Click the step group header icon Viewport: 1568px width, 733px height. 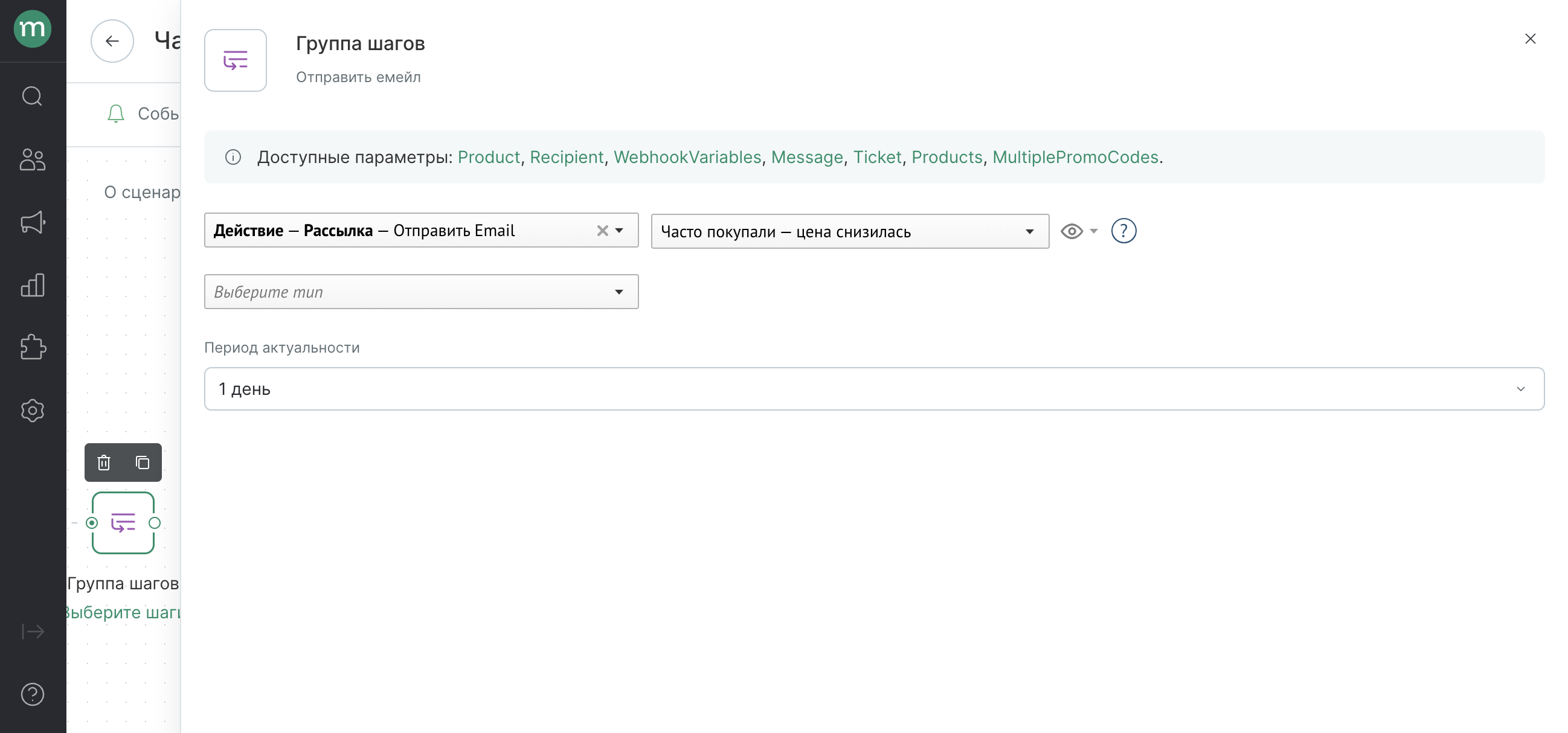236,60
